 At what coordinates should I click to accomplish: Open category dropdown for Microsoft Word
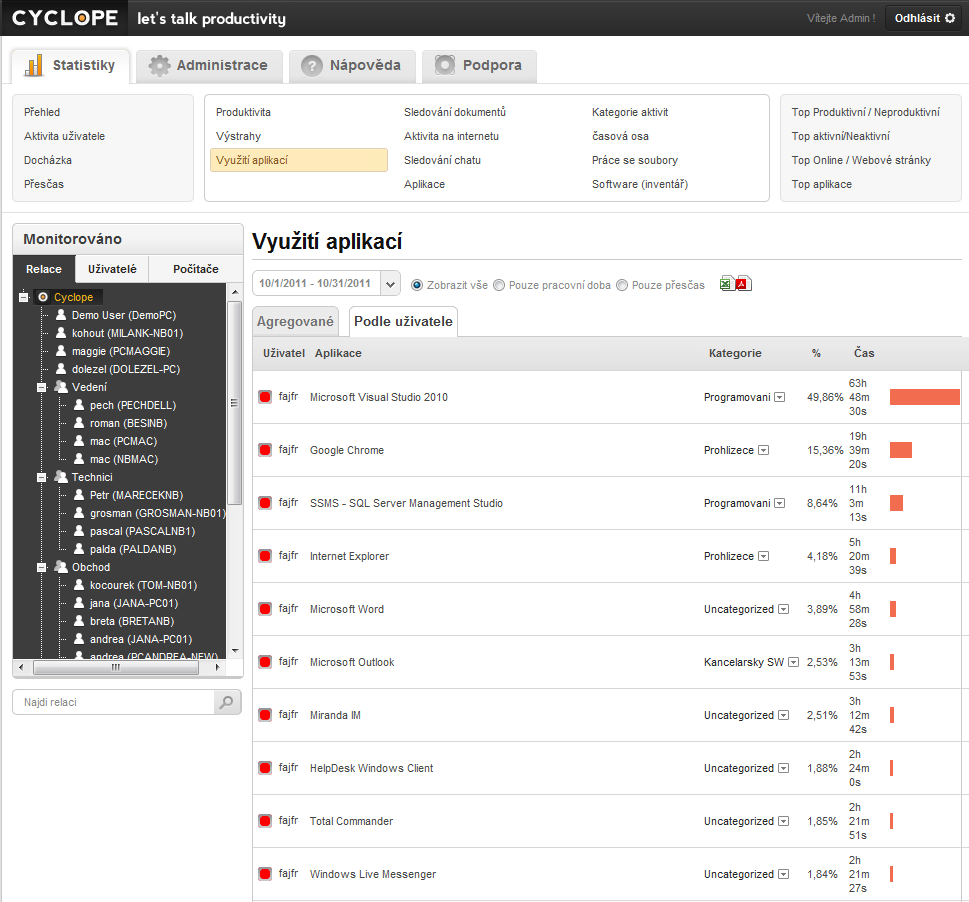point(784,609)
